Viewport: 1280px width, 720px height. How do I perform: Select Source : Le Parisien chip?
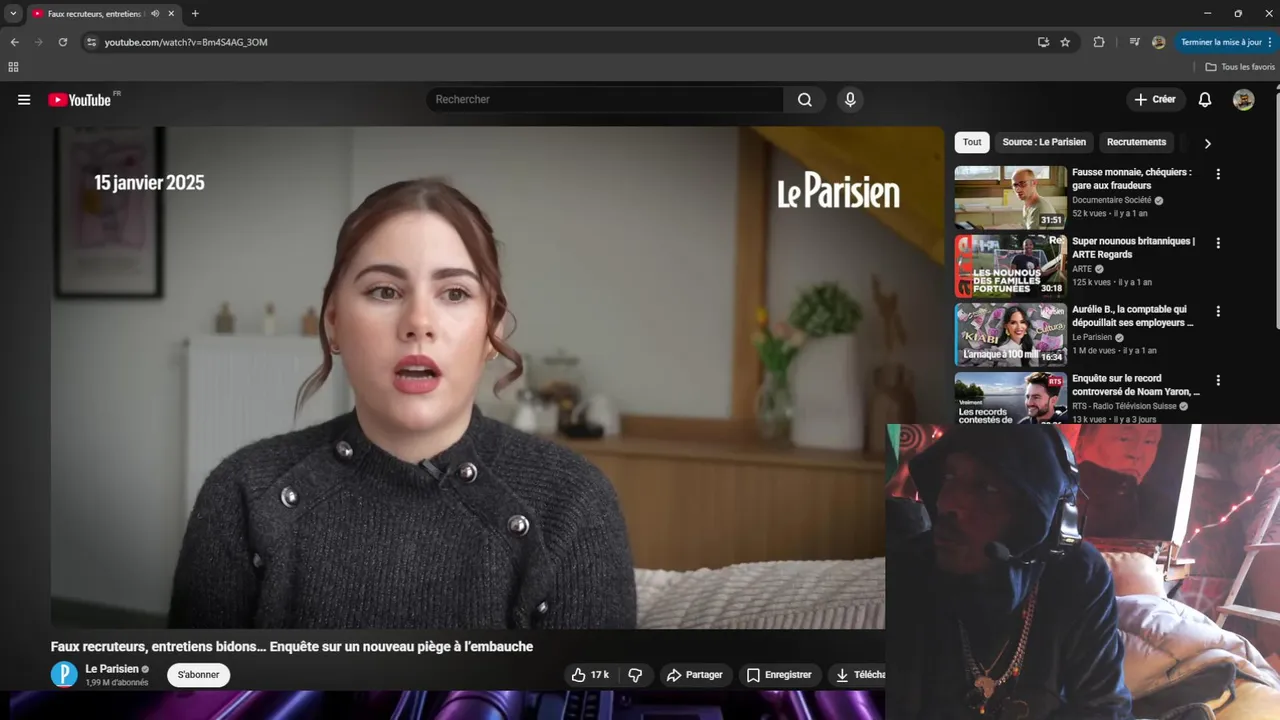[x=1044, y=142]
